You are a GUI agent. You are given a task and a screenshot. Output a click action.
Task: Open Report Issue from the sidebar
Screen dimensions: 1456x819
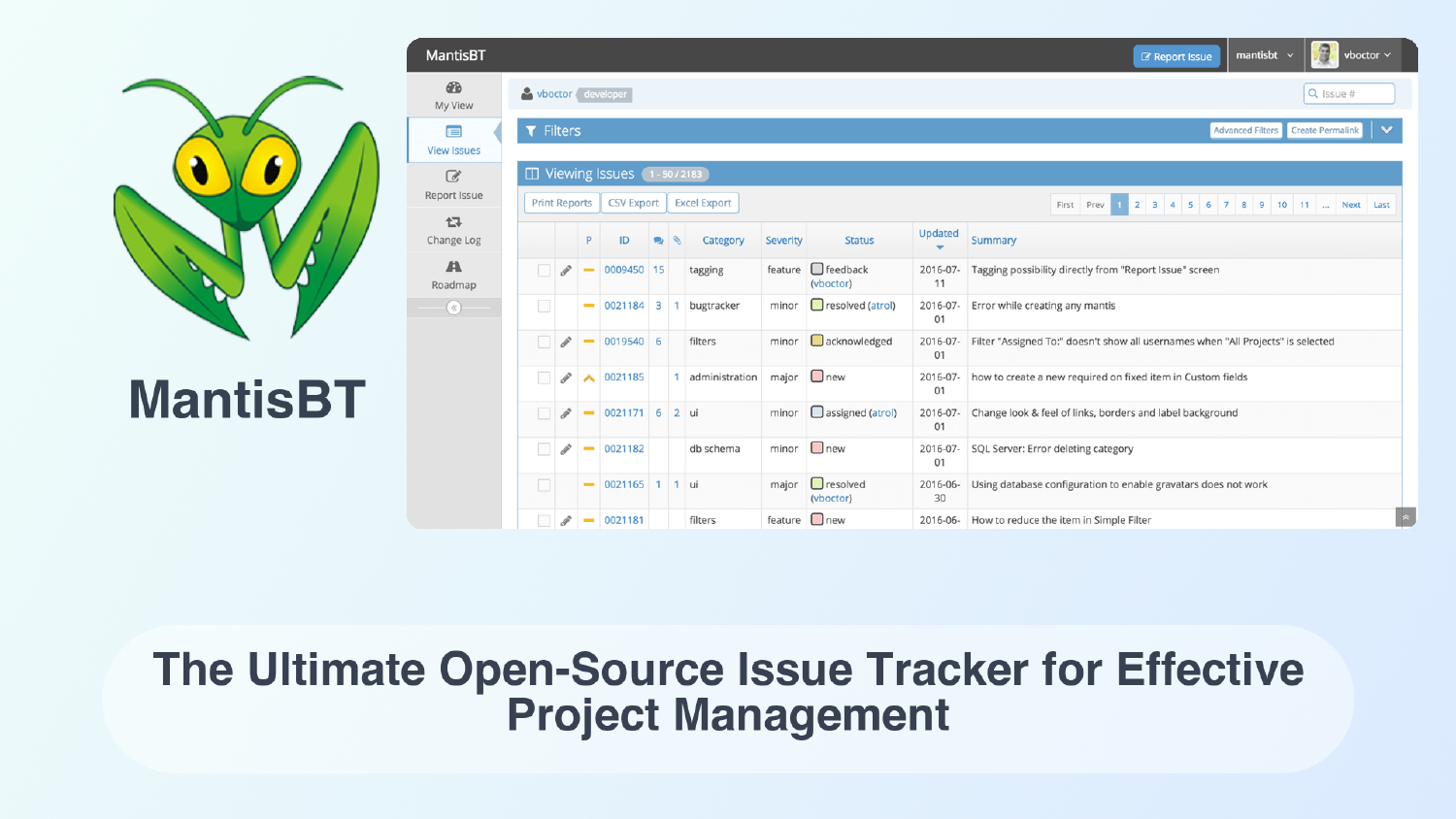[452, 184]
